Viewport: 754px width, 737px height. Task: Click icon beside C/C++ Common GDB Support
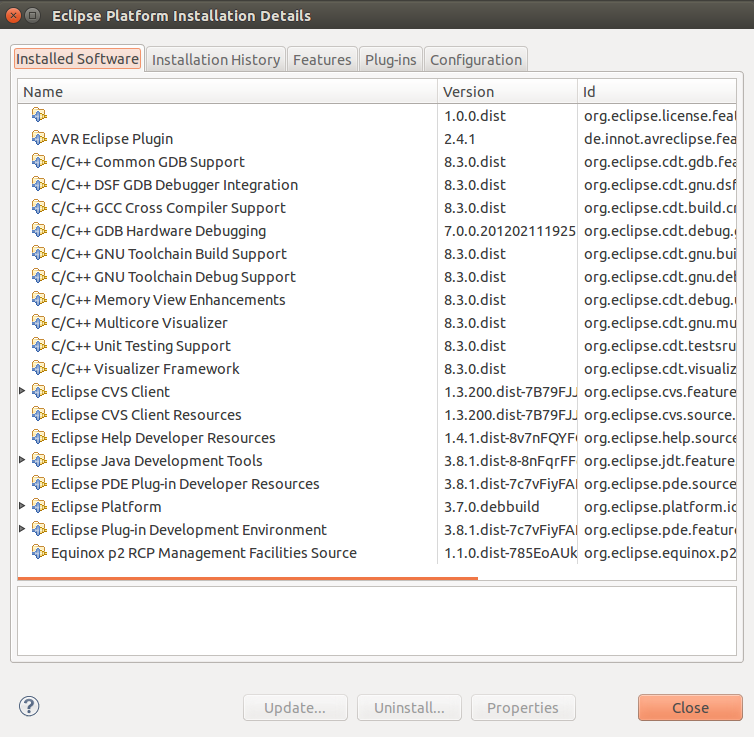tap(39, 162)
